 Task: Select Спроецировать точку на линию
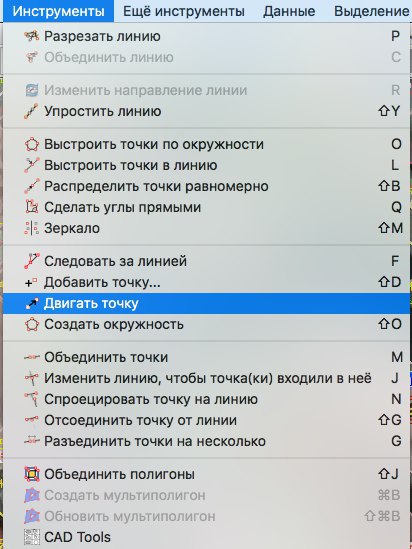[x=207, y=399]
